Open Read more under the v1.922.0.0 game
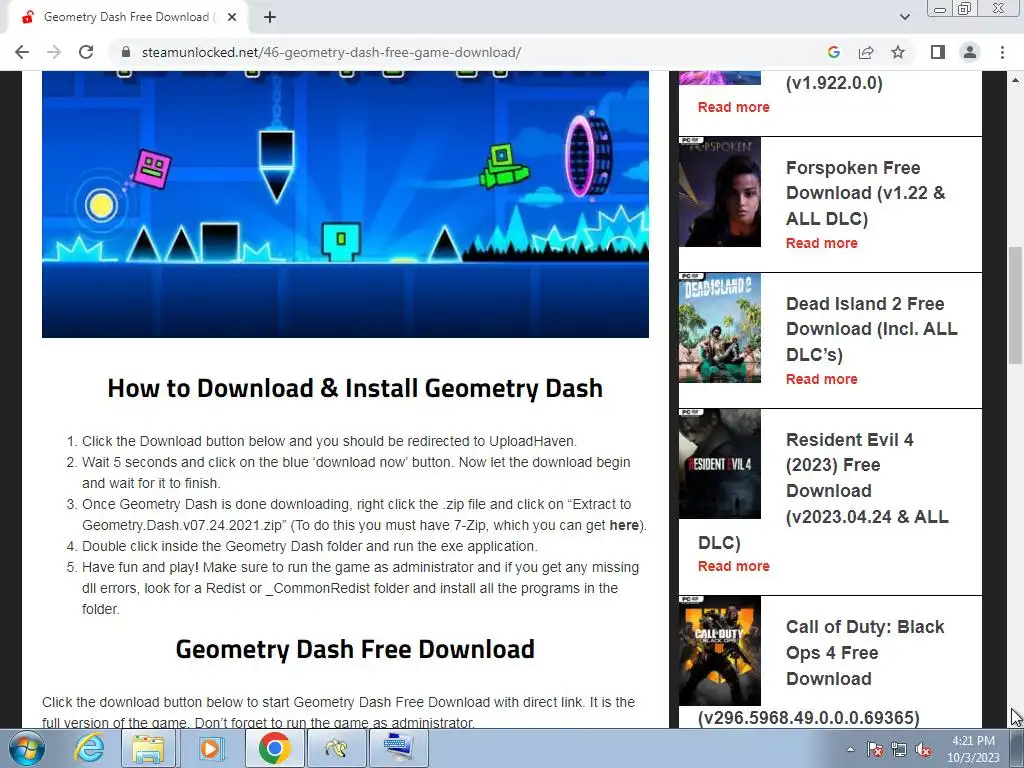This screenshot has width=1024, height=768. (733, 107)
